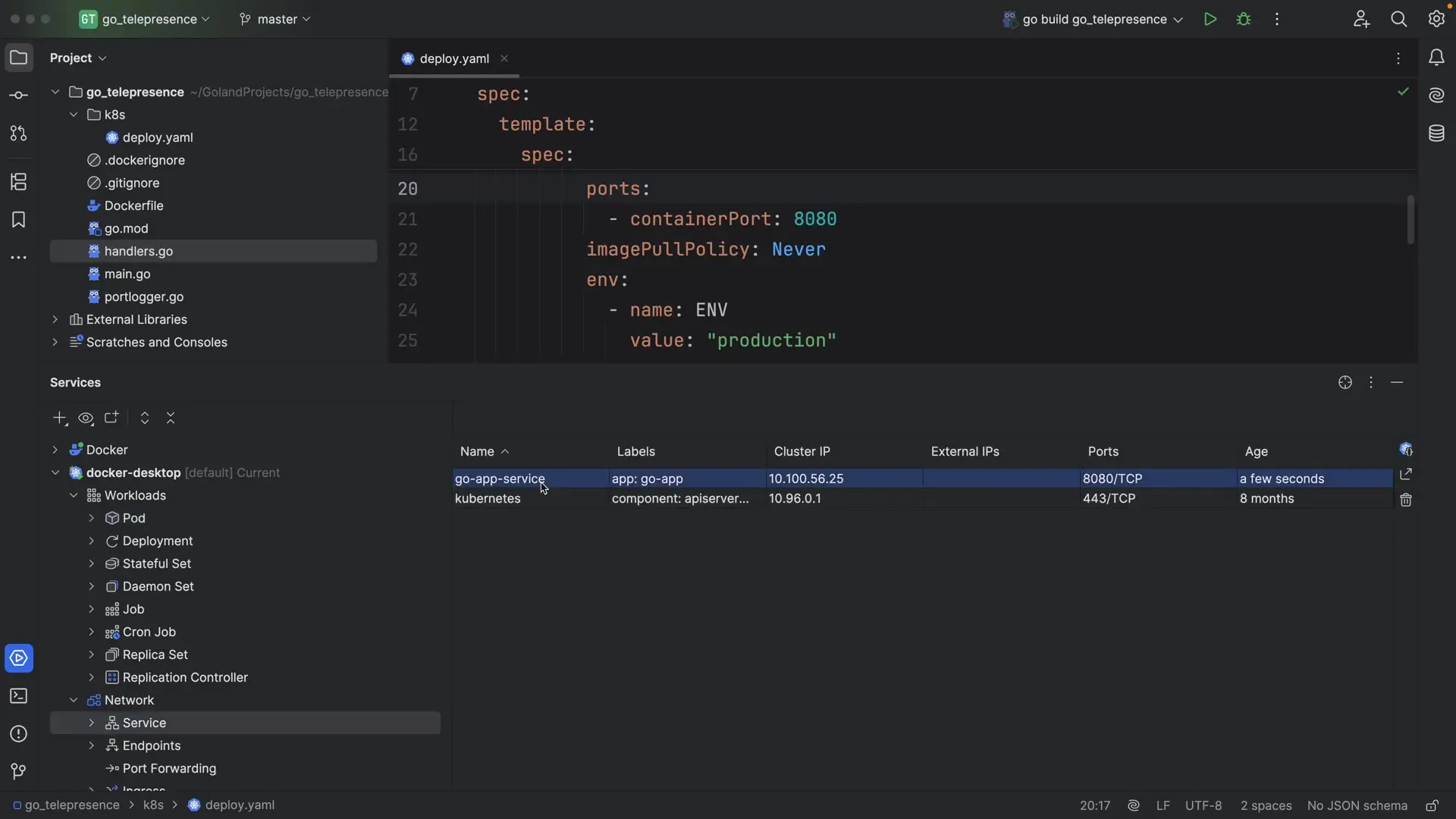Open Project view mode dropdown
Viewport: 1456px width, 819px height.
78,58
